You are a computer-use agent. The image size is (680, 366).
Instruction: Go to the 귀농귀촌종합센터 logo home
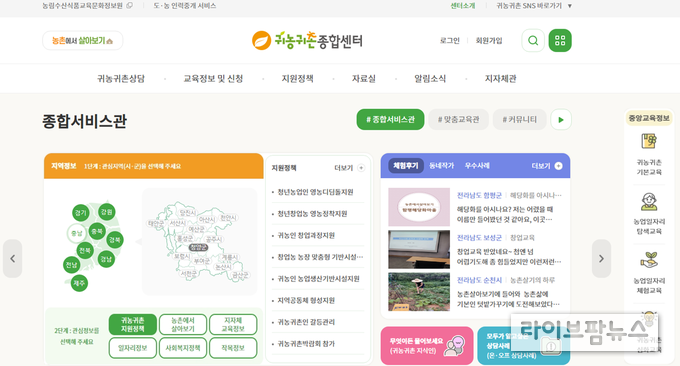pos(307,41)
